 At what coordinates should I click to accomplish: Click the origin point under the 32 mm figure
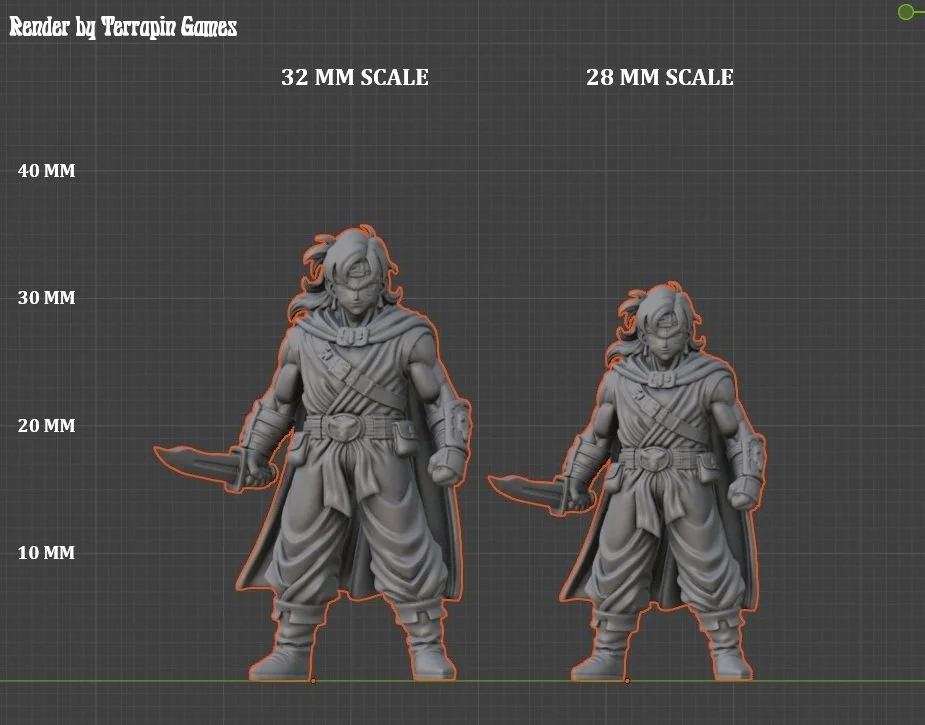(x=313, y=681)
